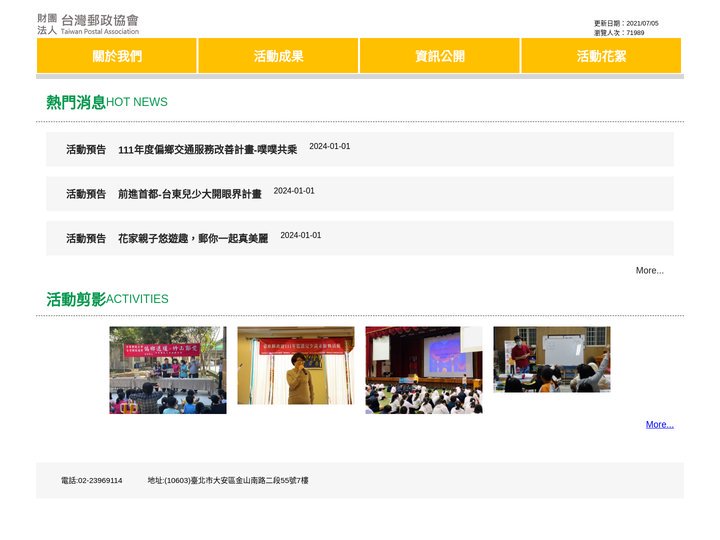Click the Taiwan Postal Association logo
This screenshot has height=540, width=720.
pos(88,24)
